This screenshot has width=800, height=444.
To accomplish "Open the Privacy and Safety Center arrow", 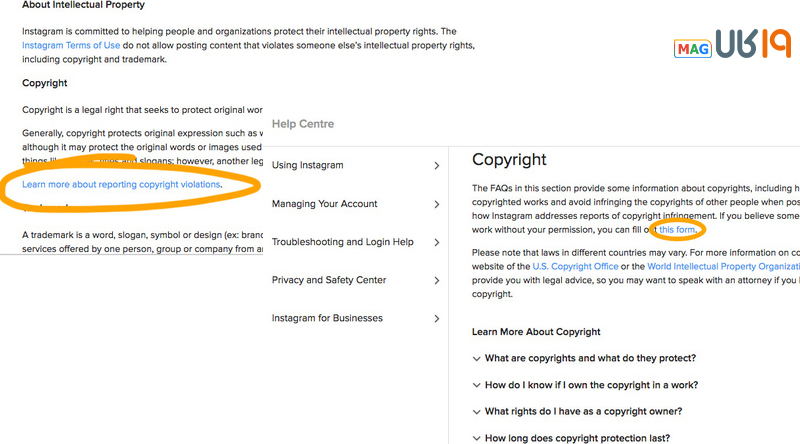I will [x=437, y=281].
